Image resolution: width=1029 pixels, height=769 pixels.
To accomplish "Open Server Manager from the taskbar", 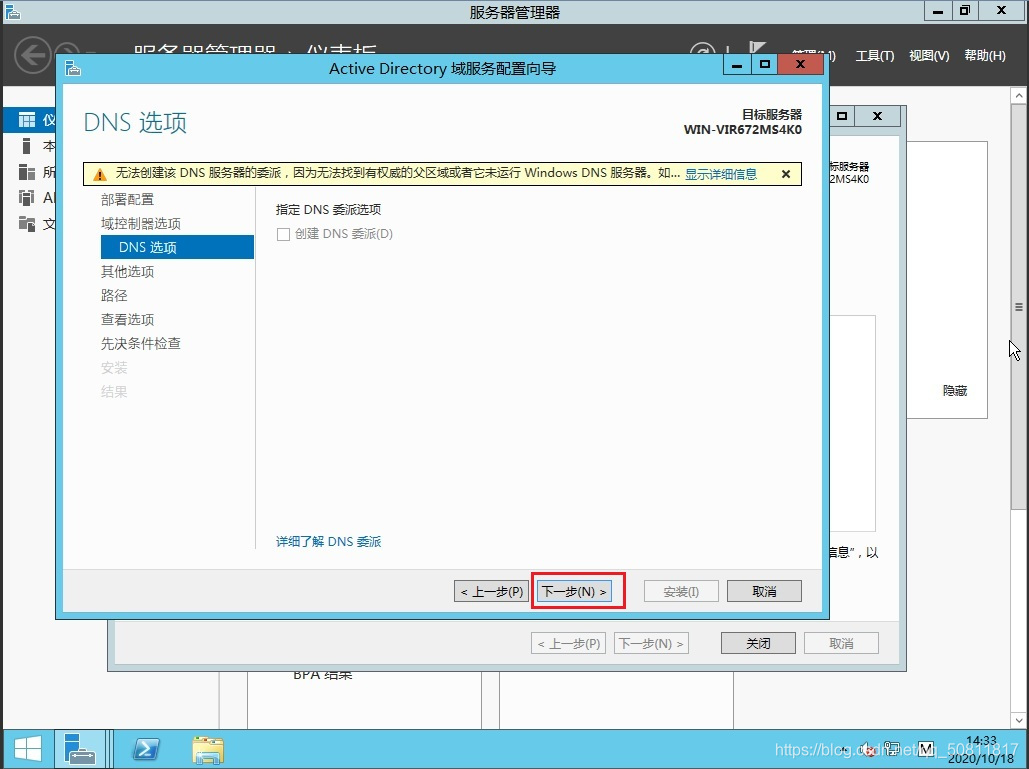I will click(79, 749).
